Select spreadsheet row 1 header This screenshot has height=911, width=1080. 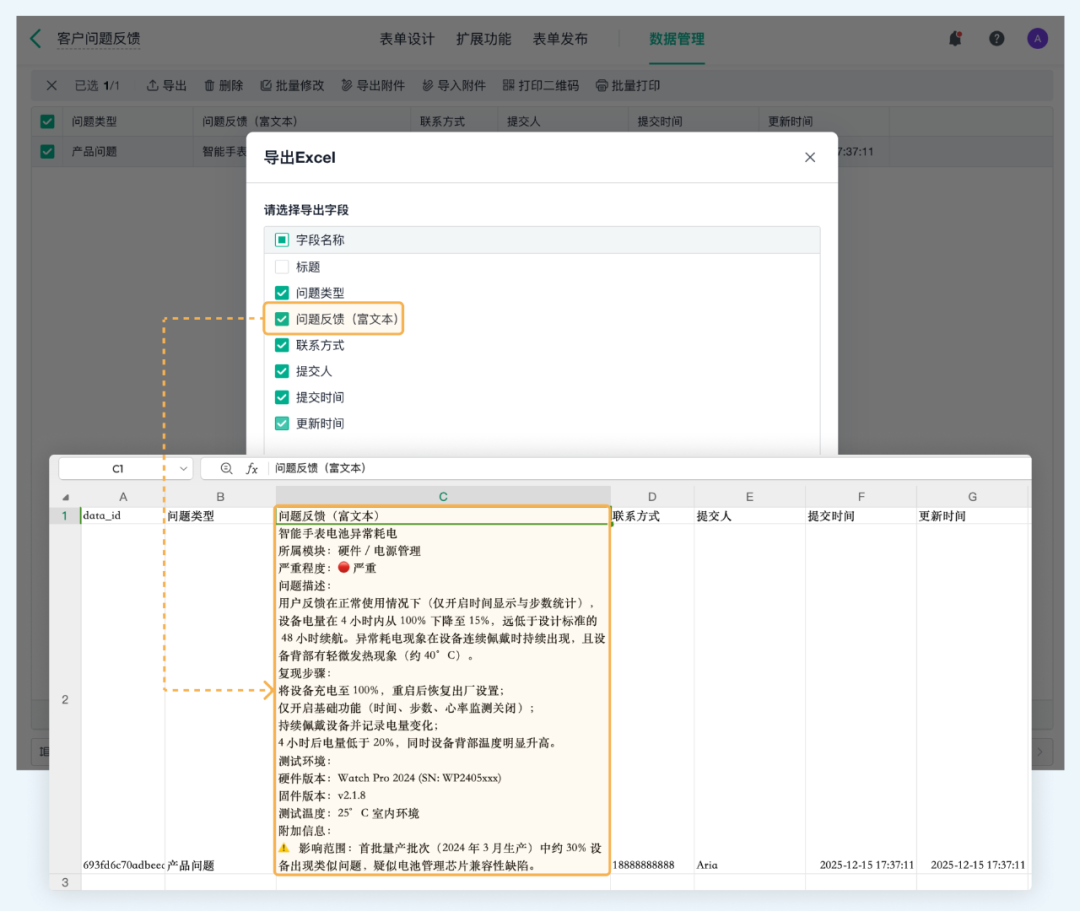[65, 516]
